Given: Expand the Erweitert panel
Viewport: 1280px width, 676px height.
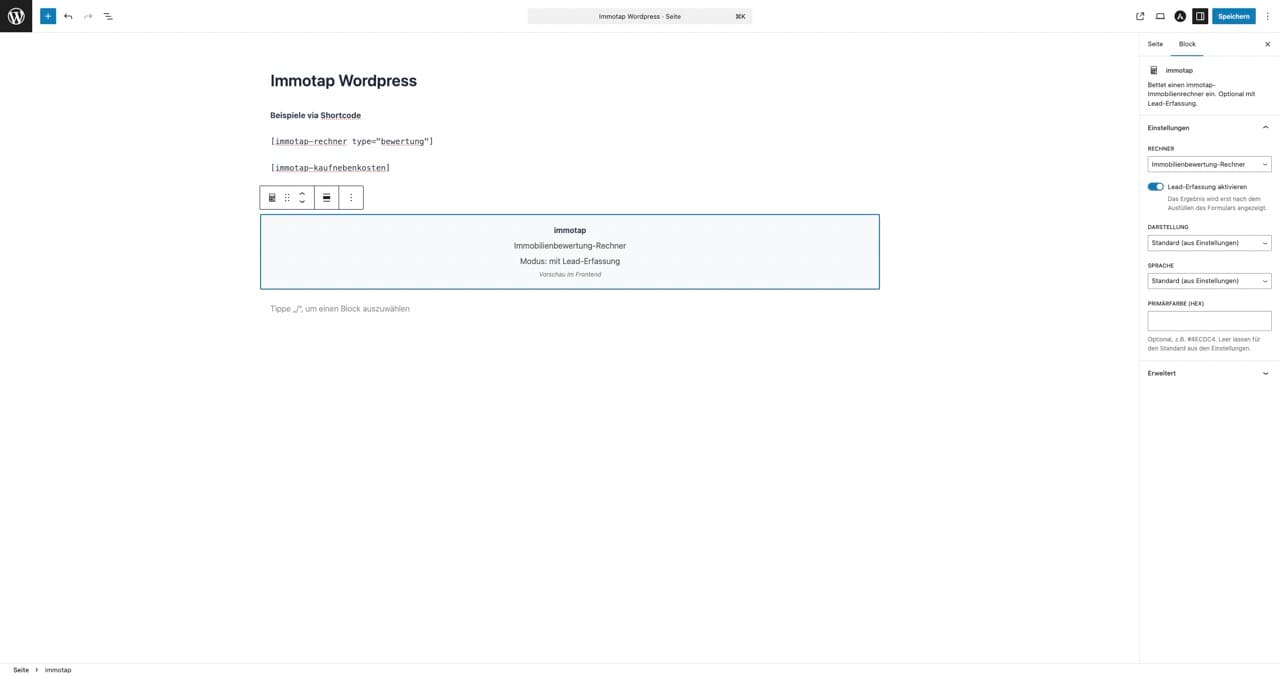Looking at the screenshot, I should coord(1209,373).
